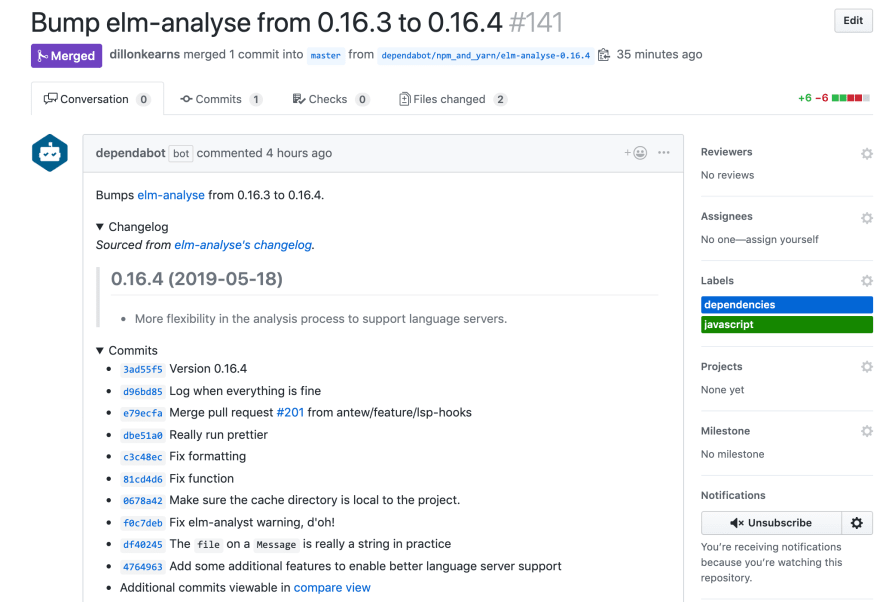Open elm-analyse's changelog link
The height and width of the screenshot is (602, 880).
(x=243, y=245)
